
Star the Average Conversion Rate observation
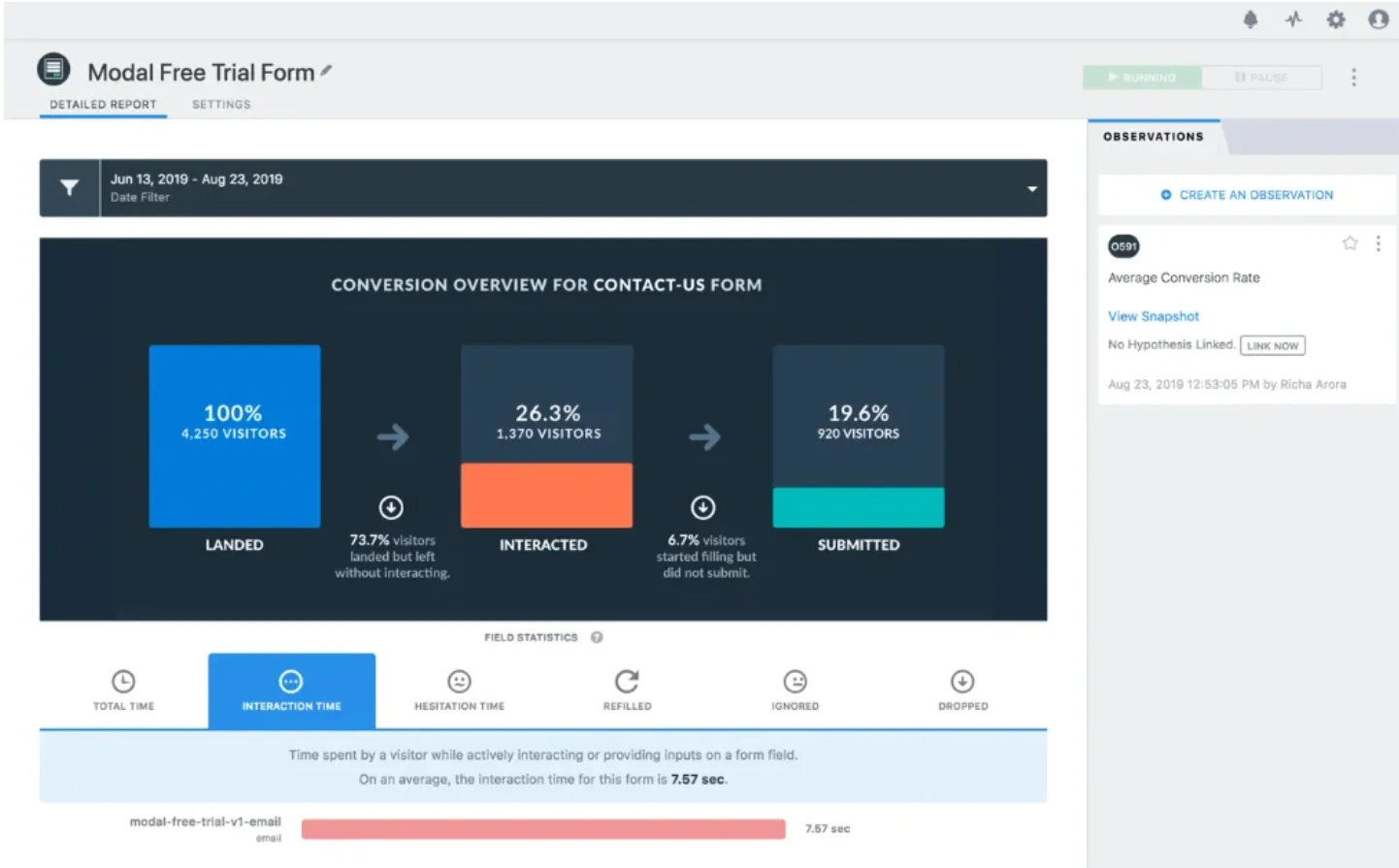pos(1350,243)
